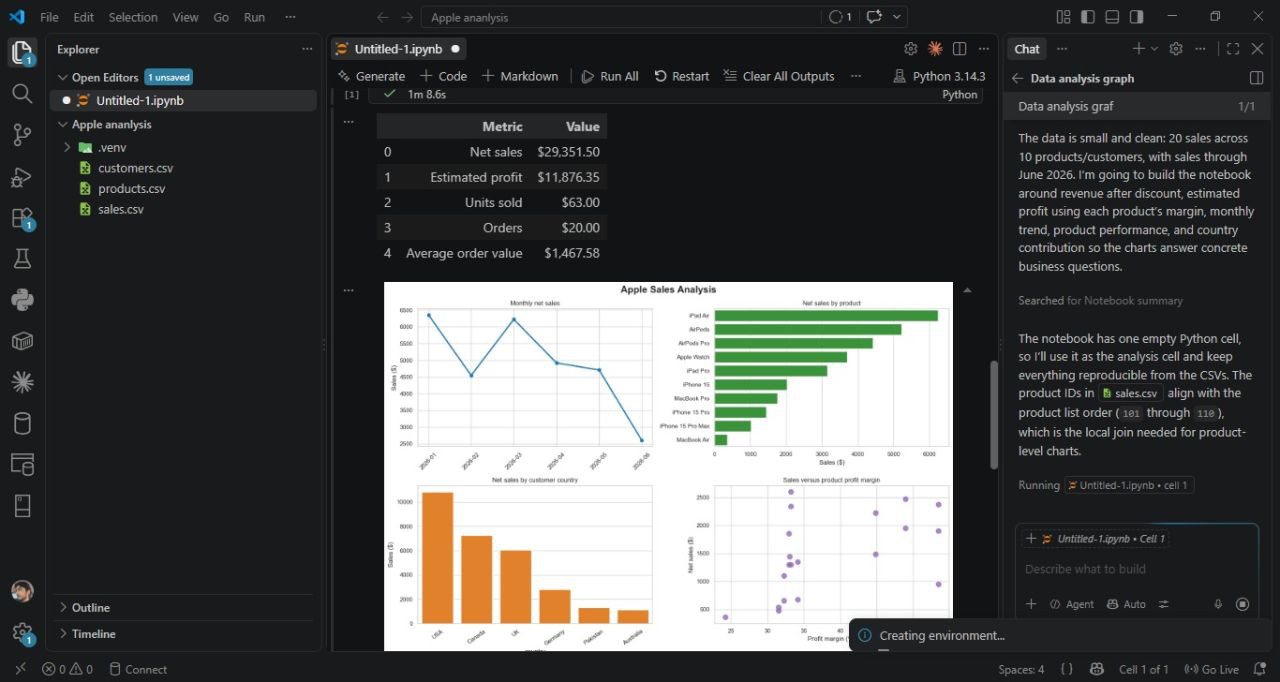Collapse the Apple ananlysis folder section

coord(112,125)
